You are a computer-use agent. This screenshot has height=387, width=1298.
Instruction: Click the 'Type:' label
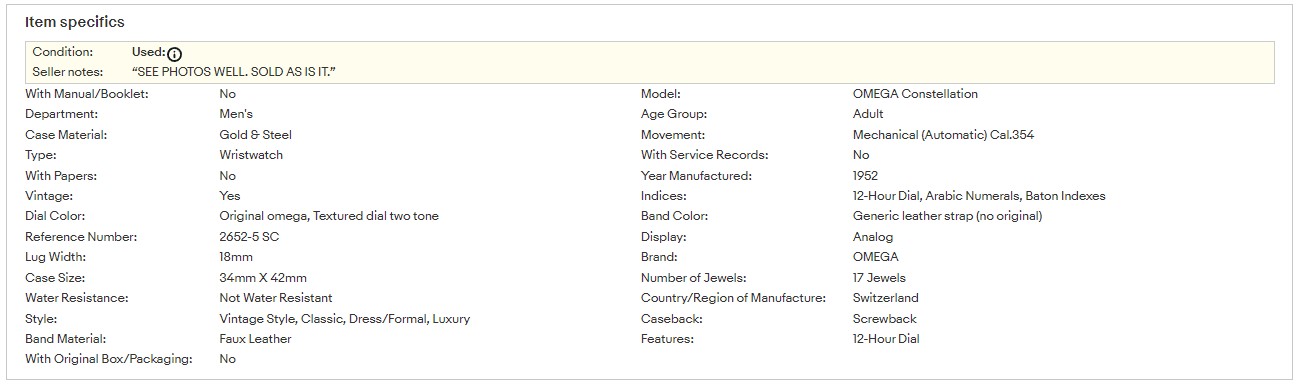tap(41, 155)
